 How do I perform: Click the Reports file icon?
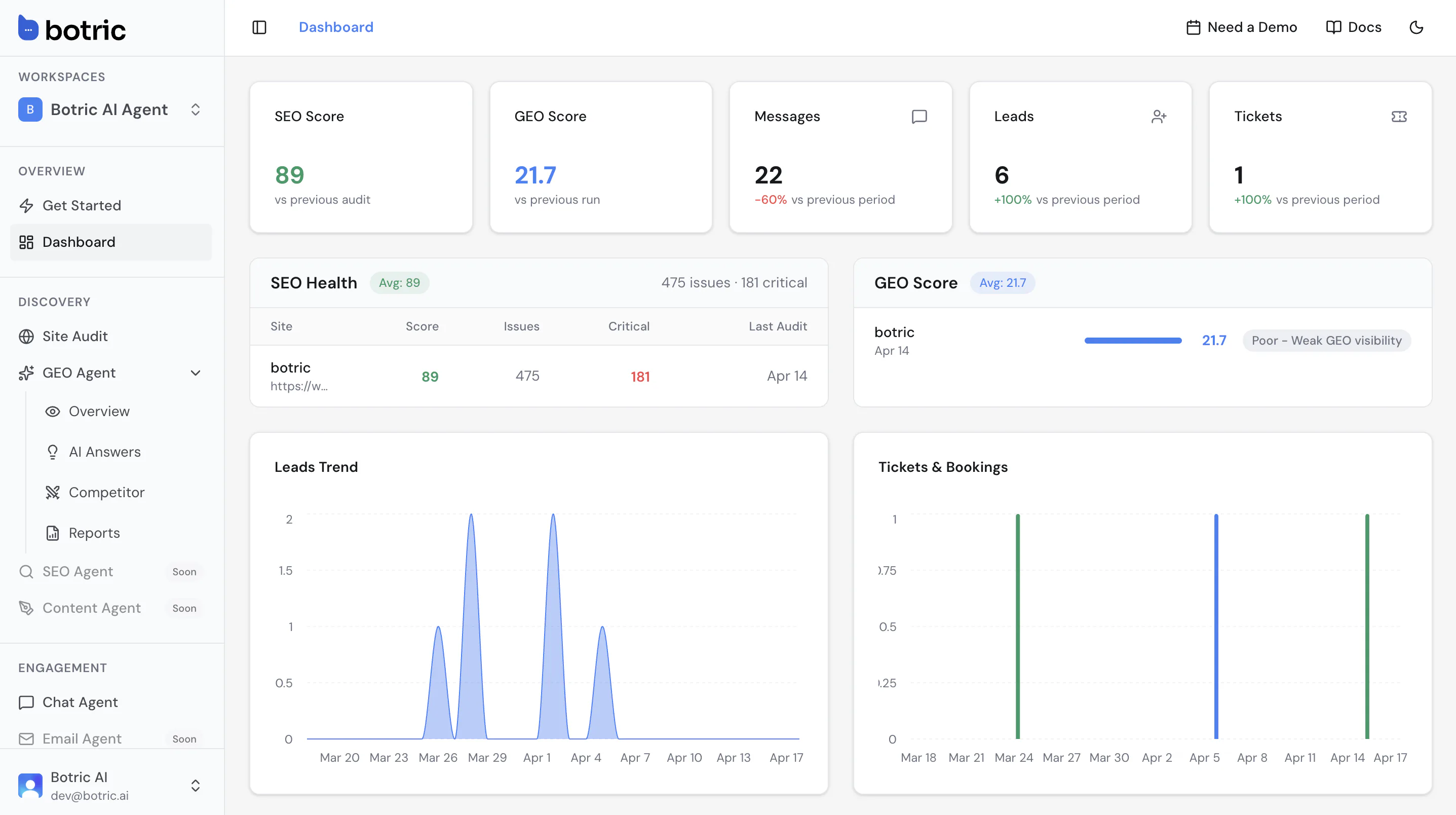coord(53,533)
